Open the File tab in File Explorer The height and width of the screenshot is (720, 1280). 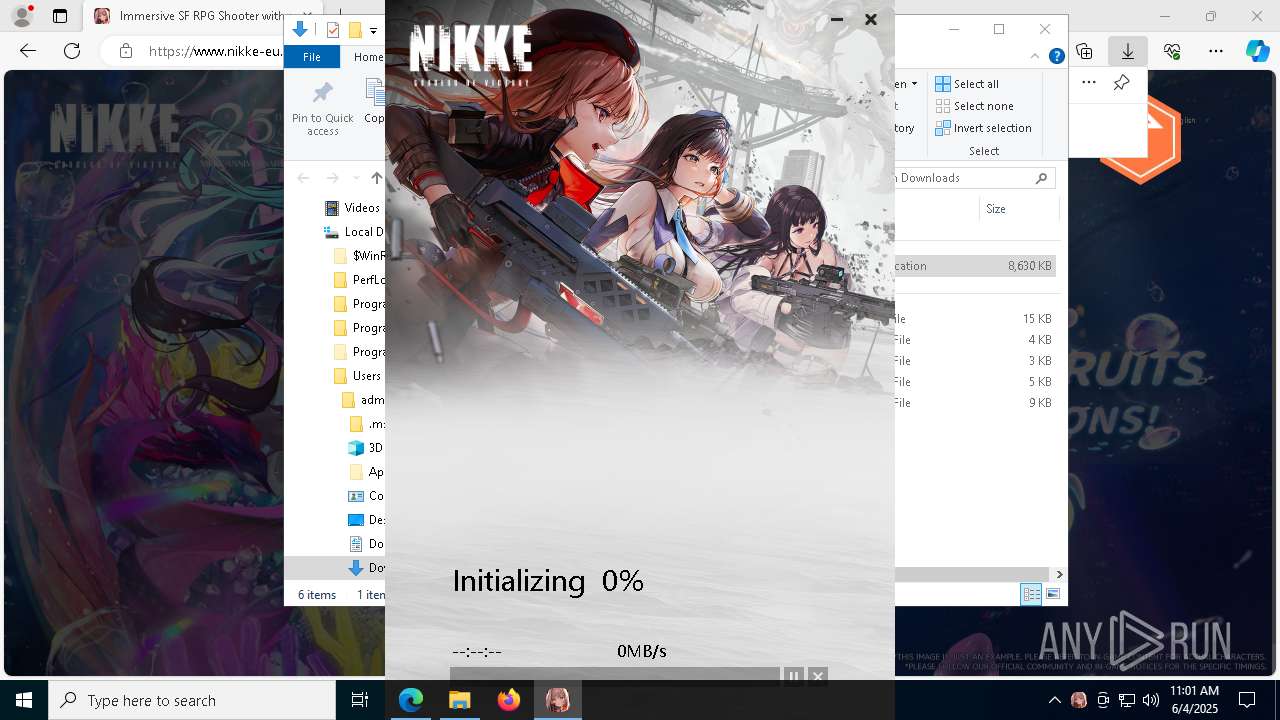[312, 57]
